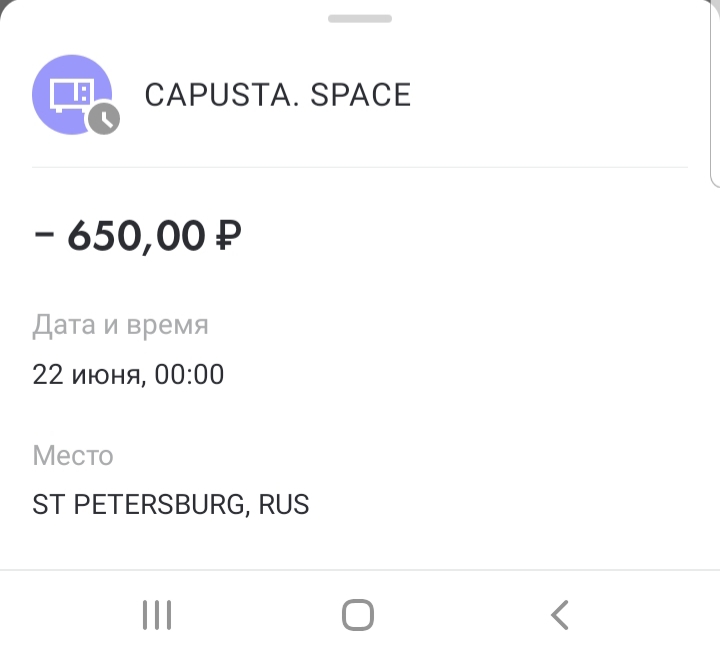Tap the word SPACE in merchant title
The image size is (720, 664).
pyautogui.click(x=360, y=95)
